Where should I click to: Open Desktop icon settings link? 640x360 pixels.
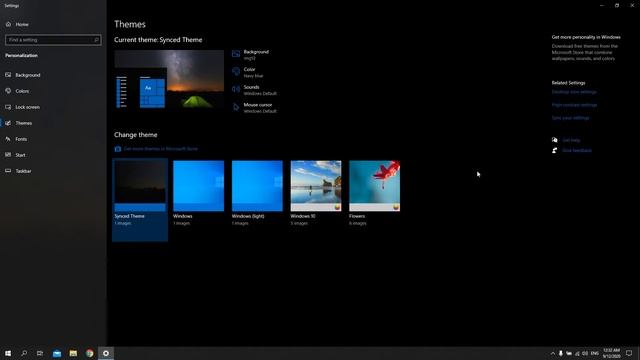coord(574,92)
